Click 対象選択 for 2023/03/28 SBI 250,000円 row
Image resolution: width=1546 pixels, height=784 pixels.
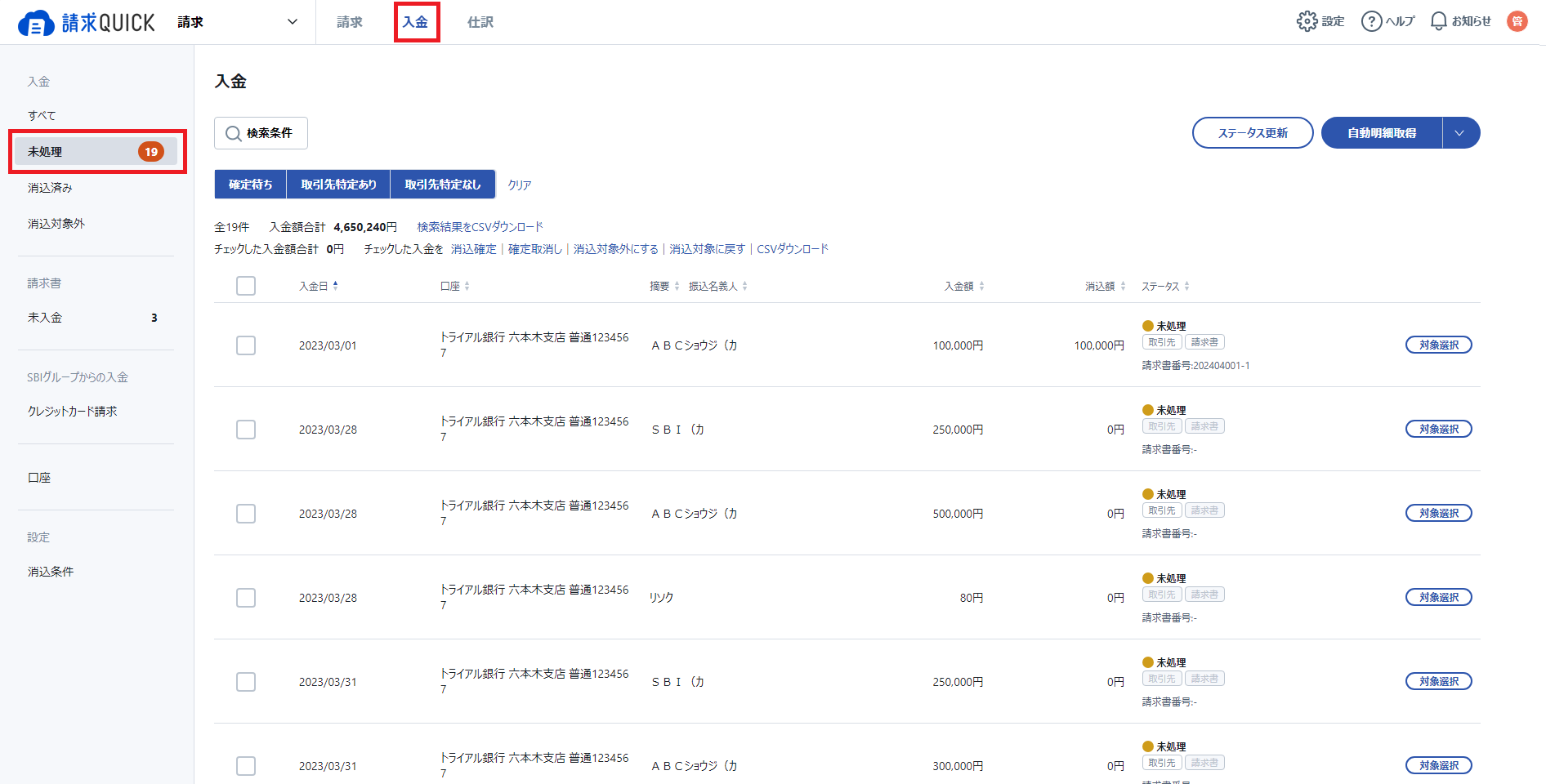[x=1439, y=429]
